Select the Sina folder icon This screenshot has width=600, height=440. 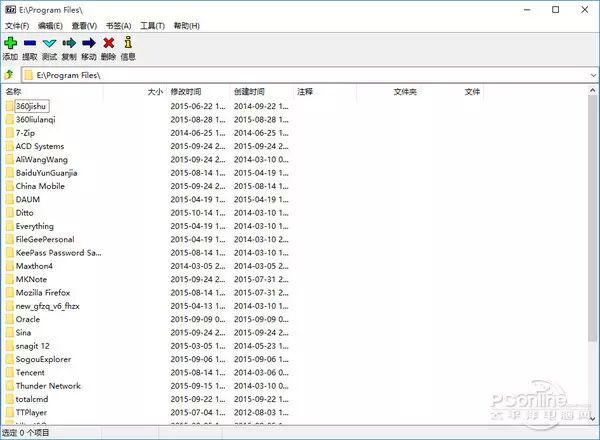point(10,333)
